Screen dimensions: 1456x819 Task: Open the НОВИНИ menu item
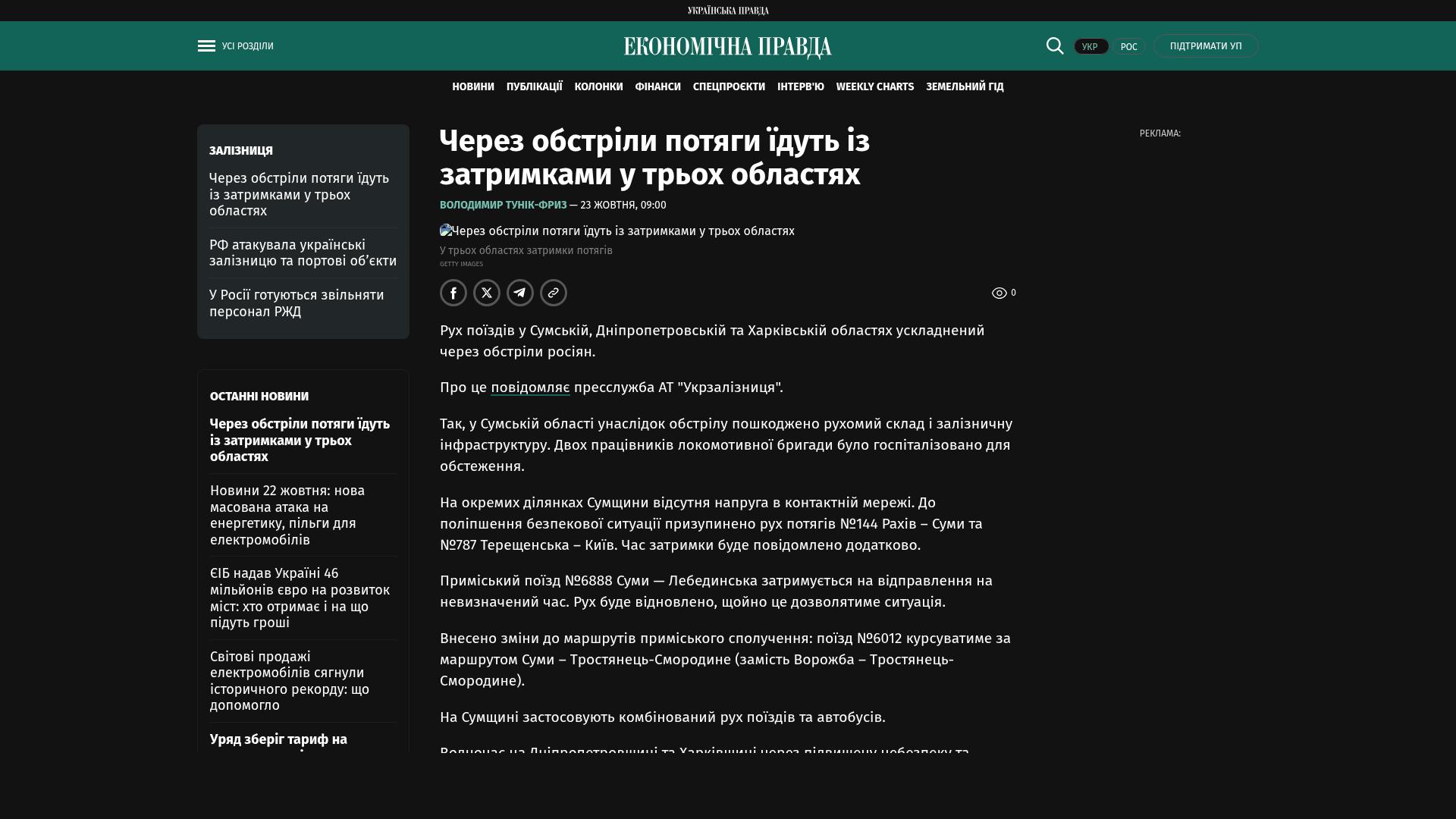tap(472, 87)
